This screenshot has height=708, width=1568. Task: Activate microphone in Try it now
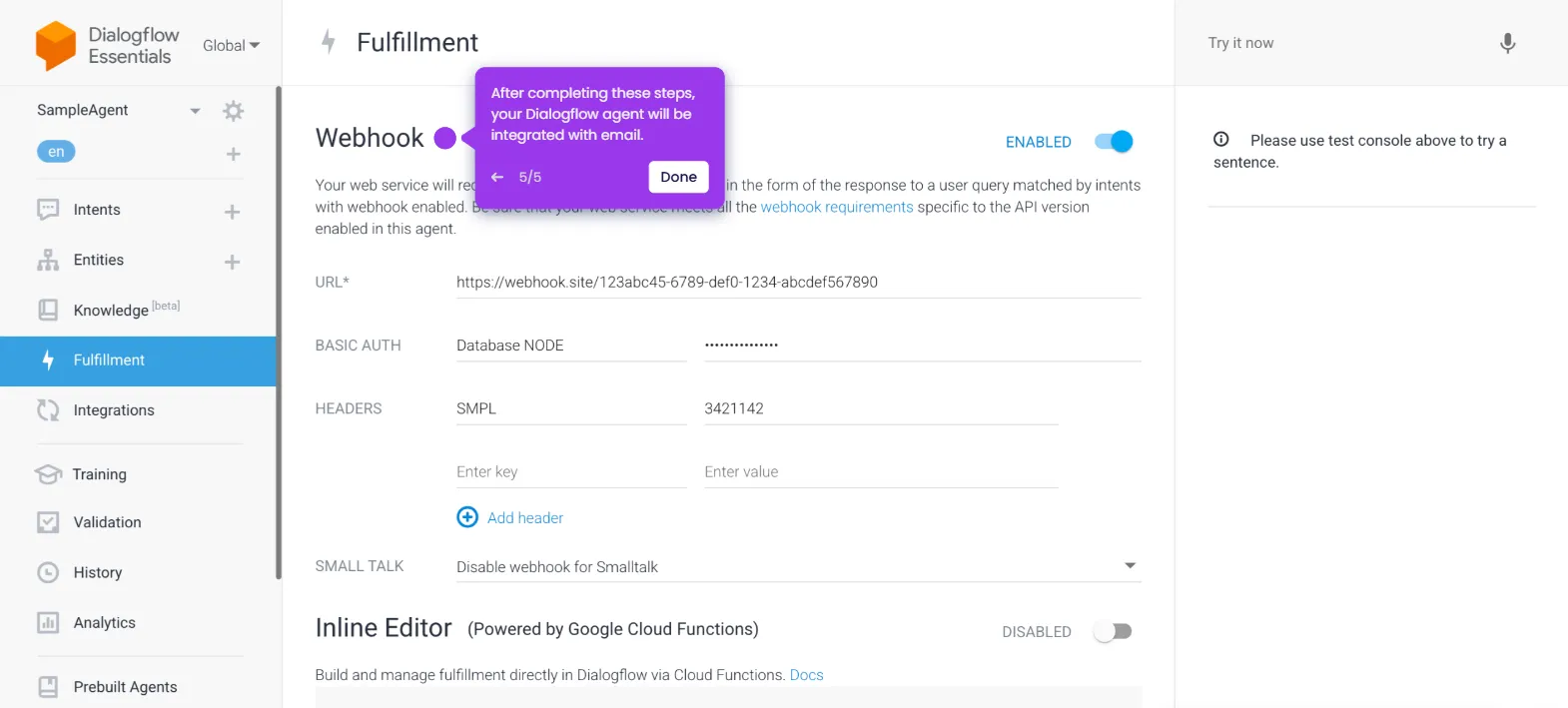click(x=1508, y=43)
